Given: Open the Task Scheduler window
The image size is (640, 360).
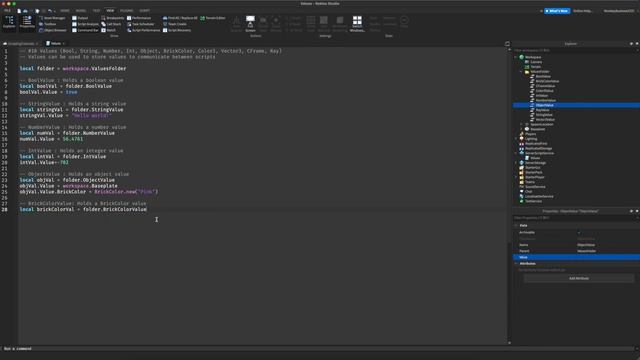Looking at the screenshot, I should pos(141,24).
